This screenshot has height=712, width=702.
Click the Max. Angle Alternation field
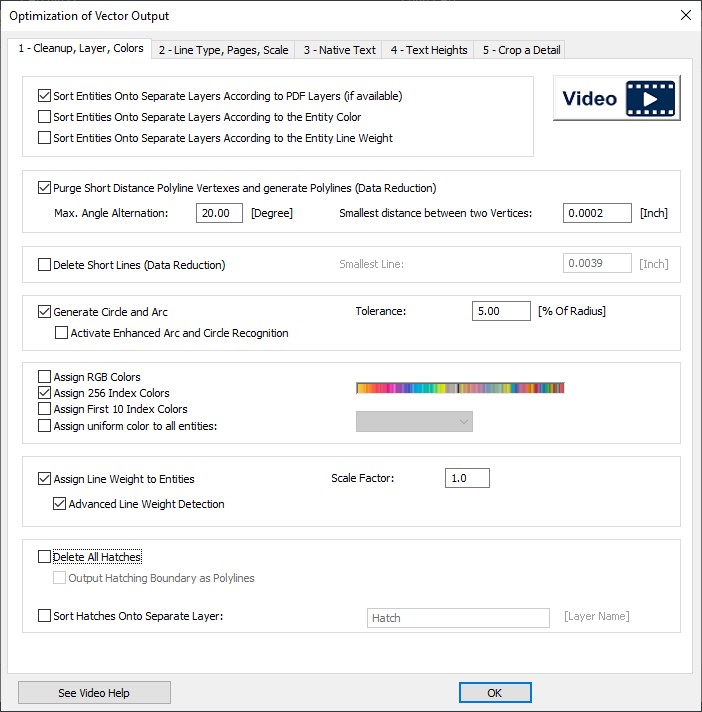pyautogui.click(x=219, y=213)
